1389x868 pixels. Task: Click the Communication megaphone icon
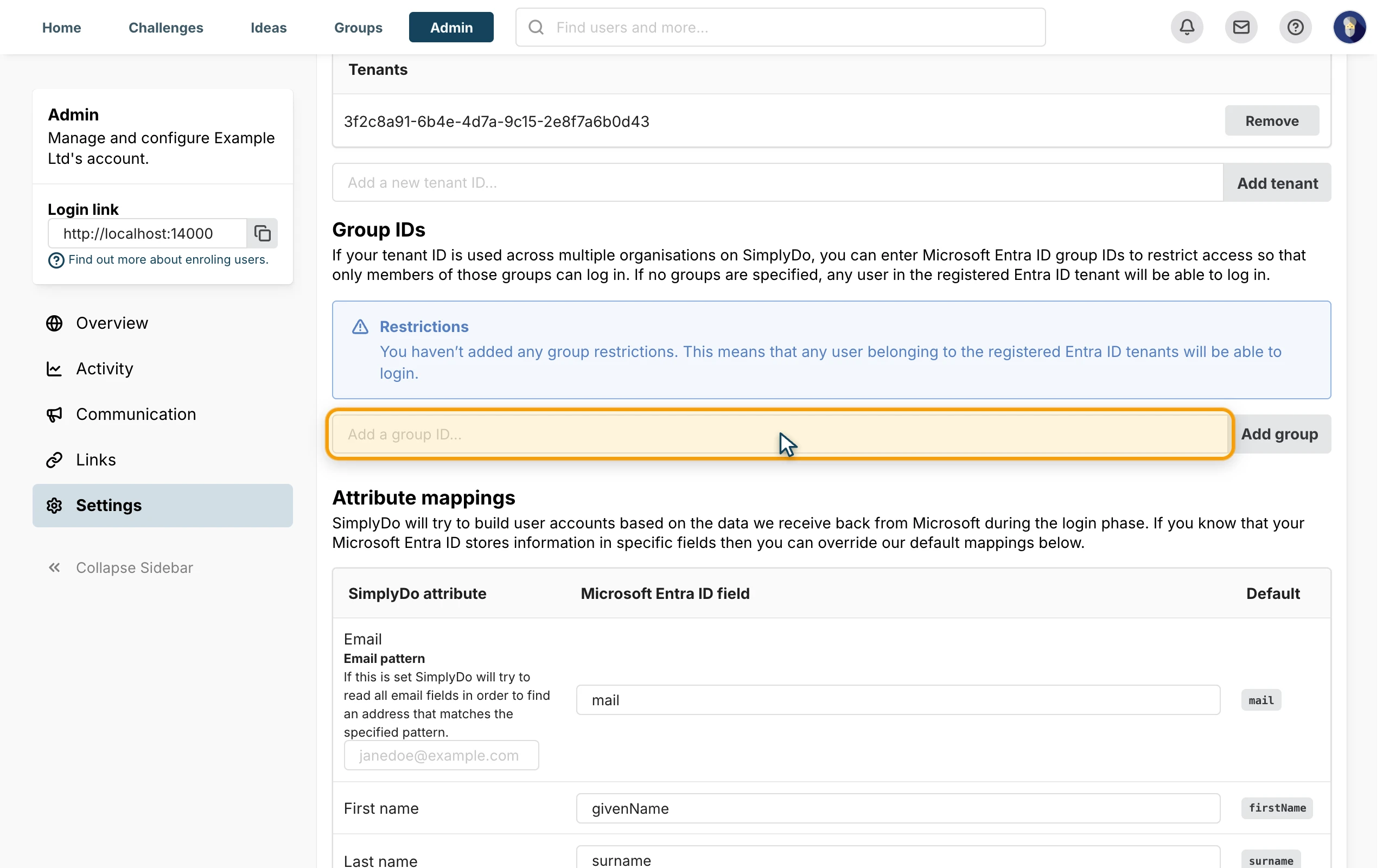(54, 414)
